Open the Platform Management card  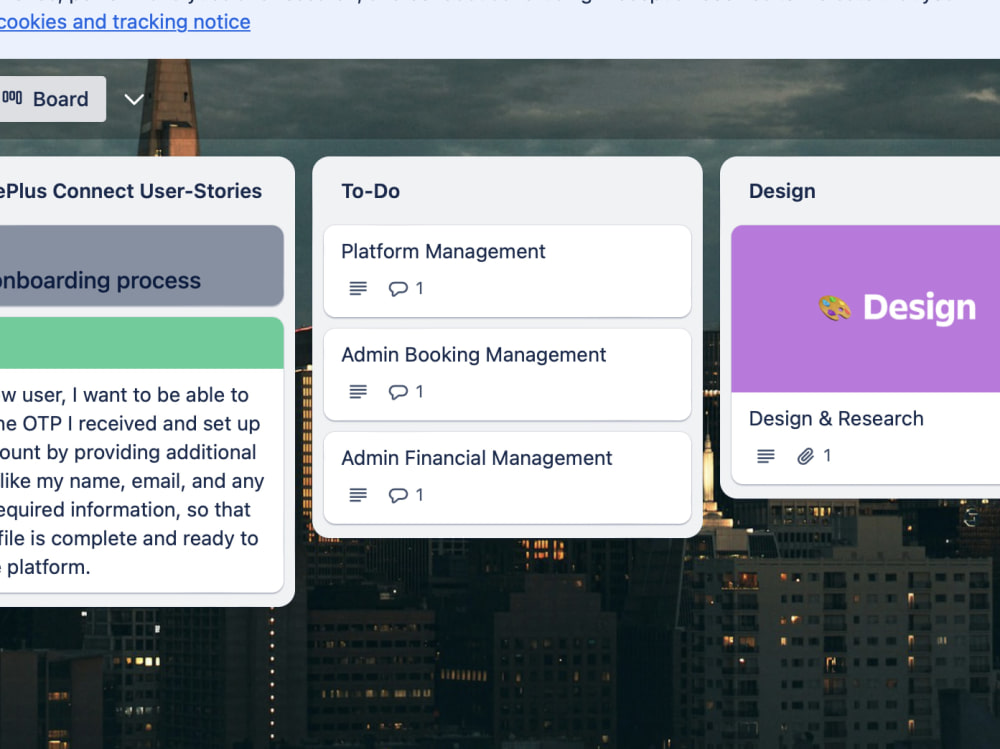pos(507,271)
